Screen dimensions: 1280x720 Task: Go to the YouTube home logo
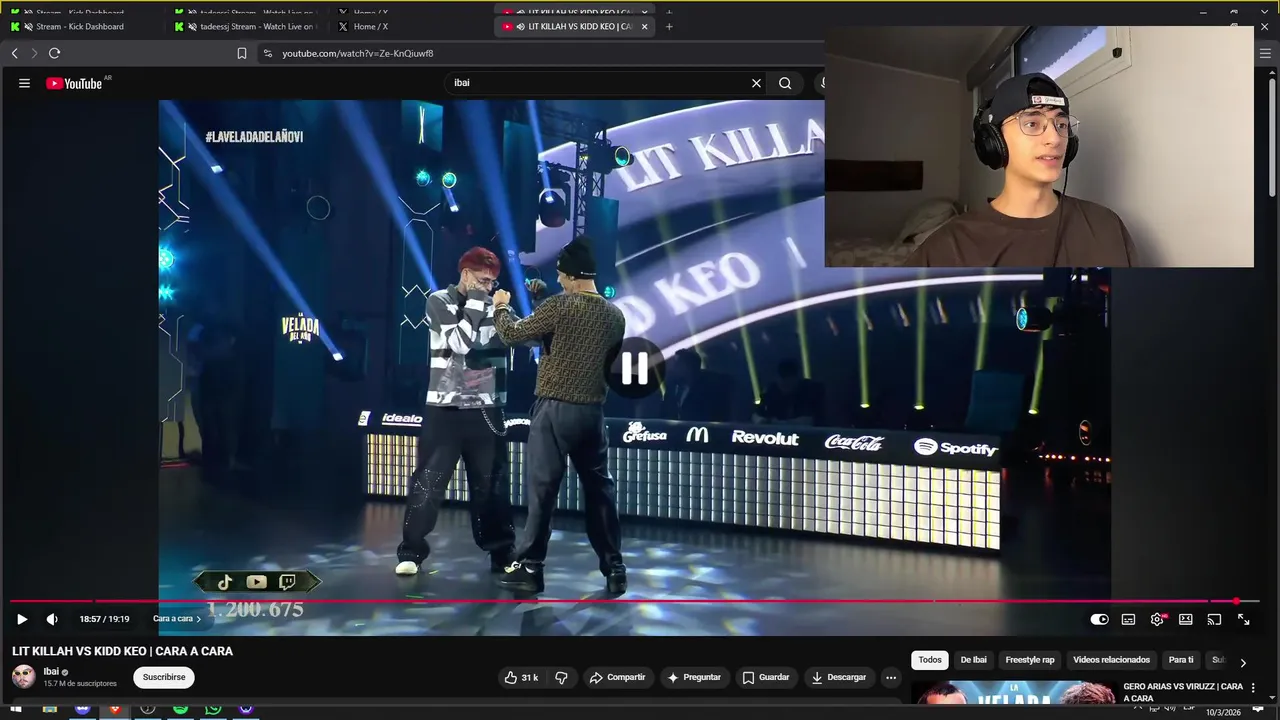coord(74,83)
